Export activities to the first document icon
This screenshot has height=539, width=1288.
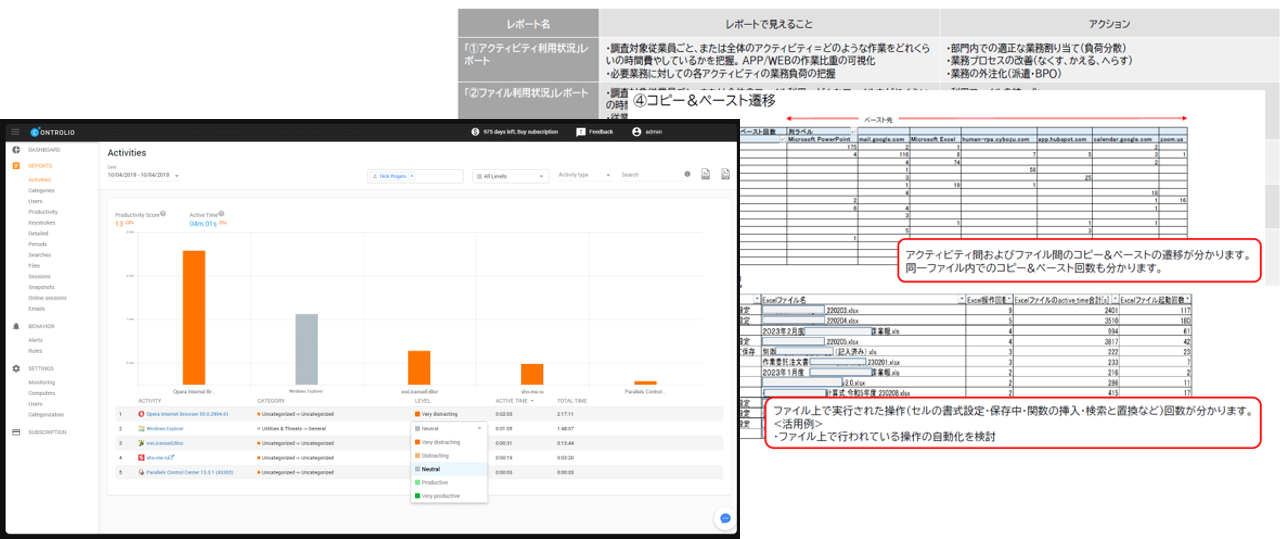[706, 174]
